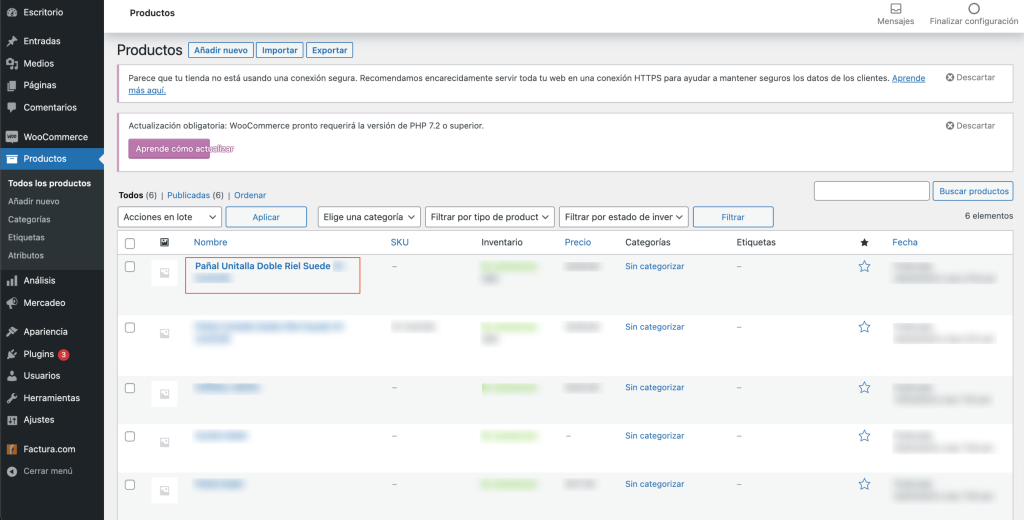Click the Medios media icon
This screenshot has width=1024, height=520.
click(12, 63)
